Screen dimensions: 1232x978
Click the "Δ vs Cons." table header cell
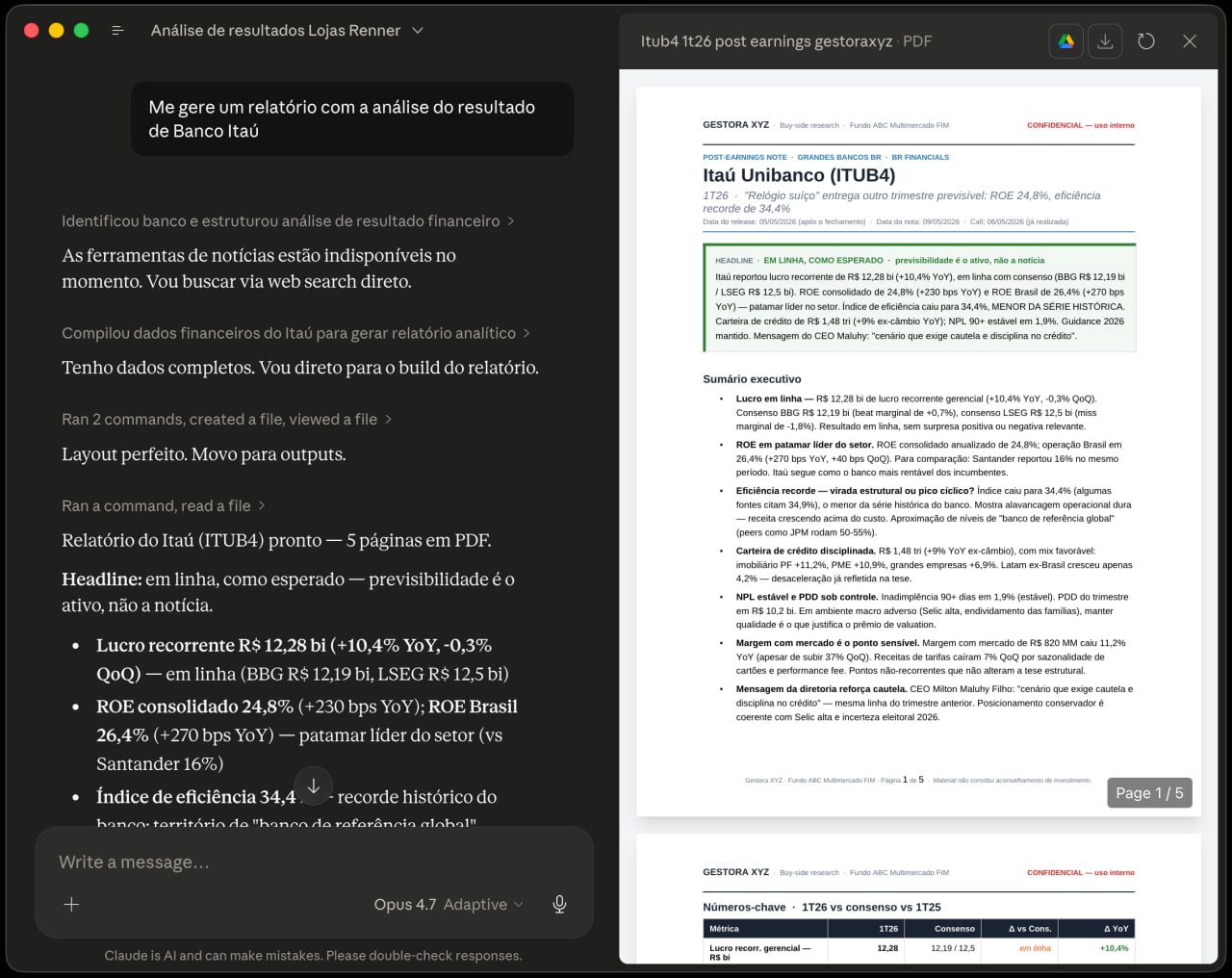point(1019,929)
